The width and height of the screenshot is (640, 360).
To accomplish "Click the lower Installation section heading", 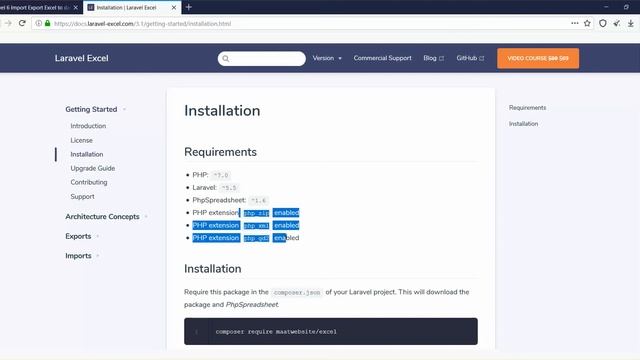I will (x=213, y=269).
